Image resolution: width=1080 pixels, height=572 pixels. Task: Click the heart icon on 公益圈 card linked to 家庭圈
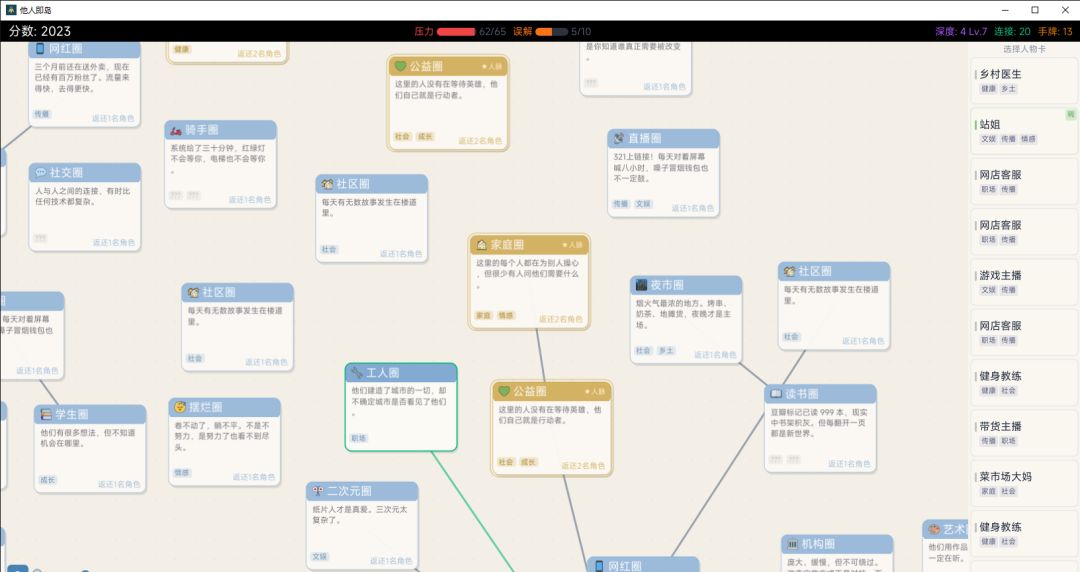click(504, 391)
